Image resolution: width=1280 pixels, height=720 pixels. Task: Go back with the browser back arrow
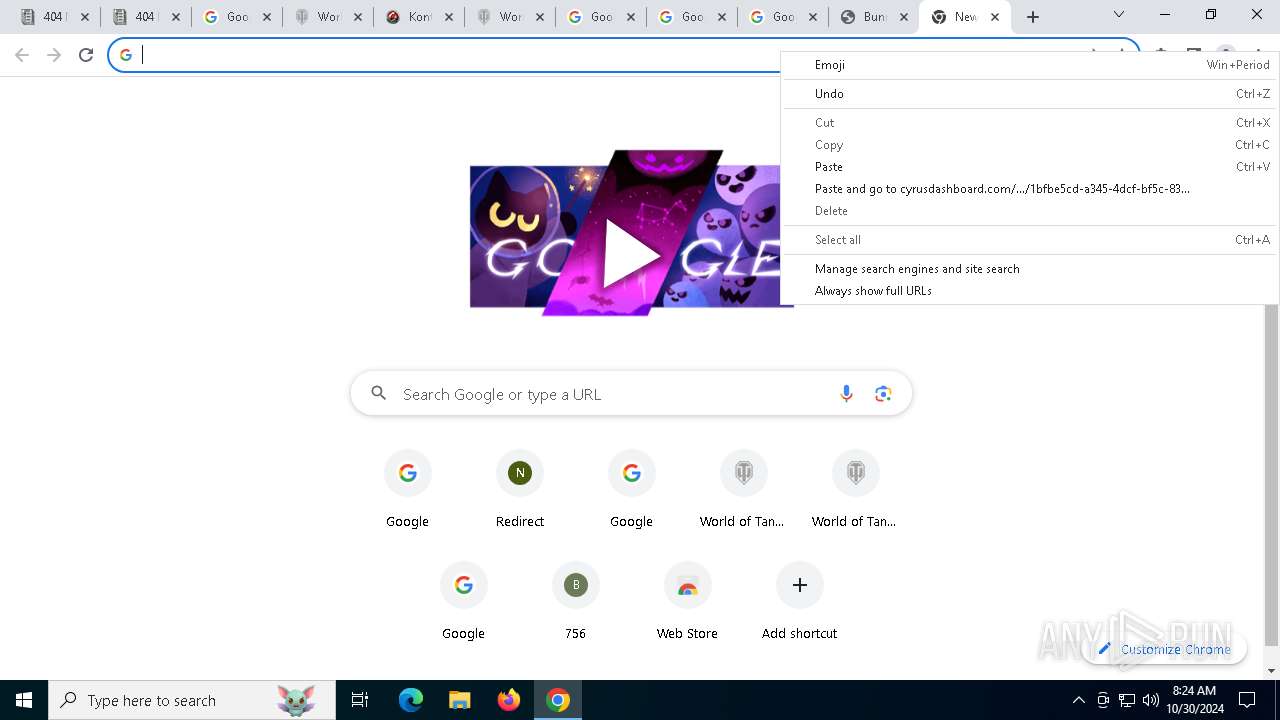(x=22, y=55)
